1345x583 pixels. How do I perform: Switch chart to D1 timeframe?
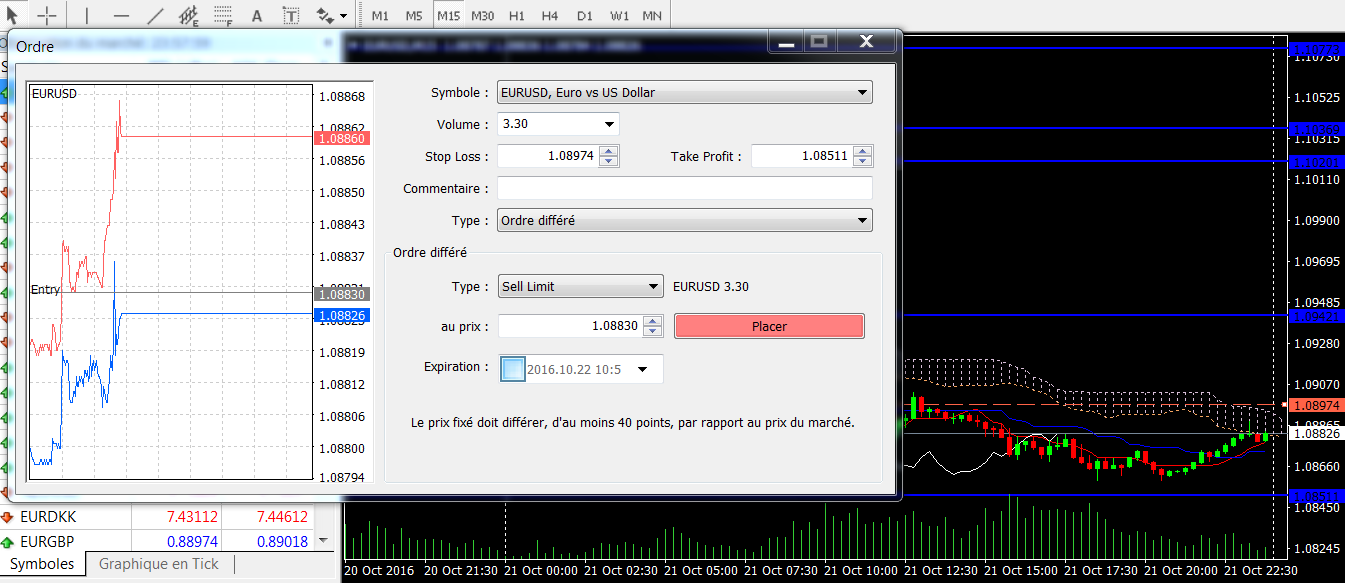pyautogui.click(x=585, y=16)
